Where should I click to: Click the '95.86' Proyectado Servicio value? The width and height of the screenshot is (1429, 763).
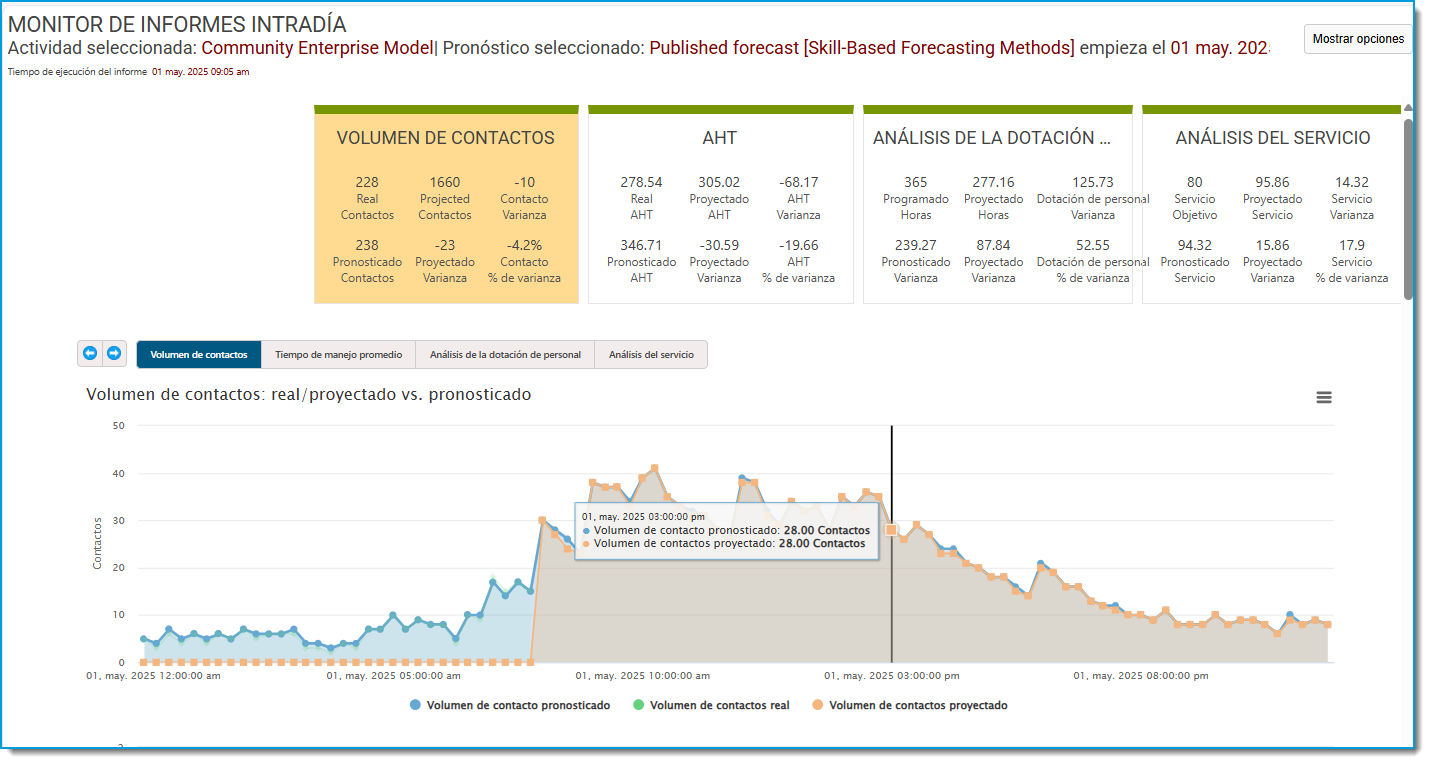(x=1272, y=182)
